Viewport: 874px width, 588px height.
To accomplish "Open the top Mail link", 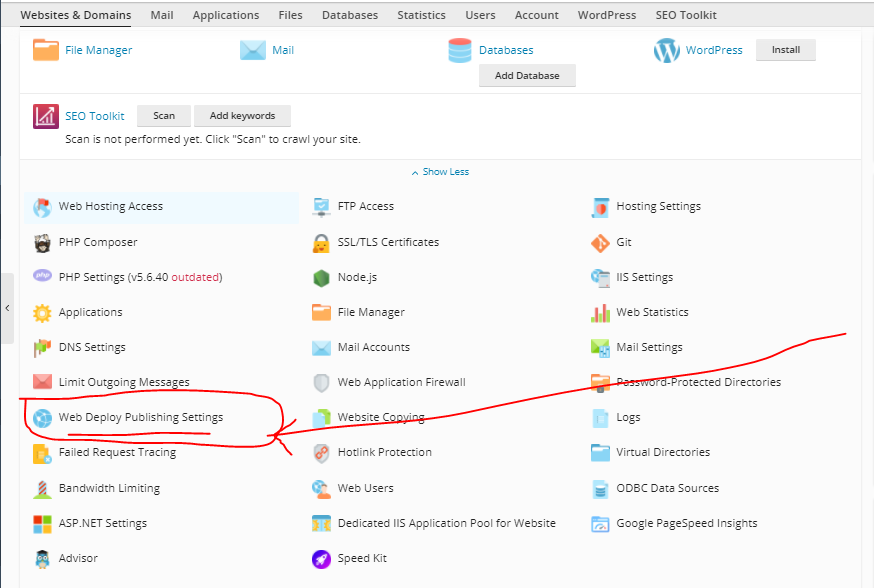I will pos(283,50).
